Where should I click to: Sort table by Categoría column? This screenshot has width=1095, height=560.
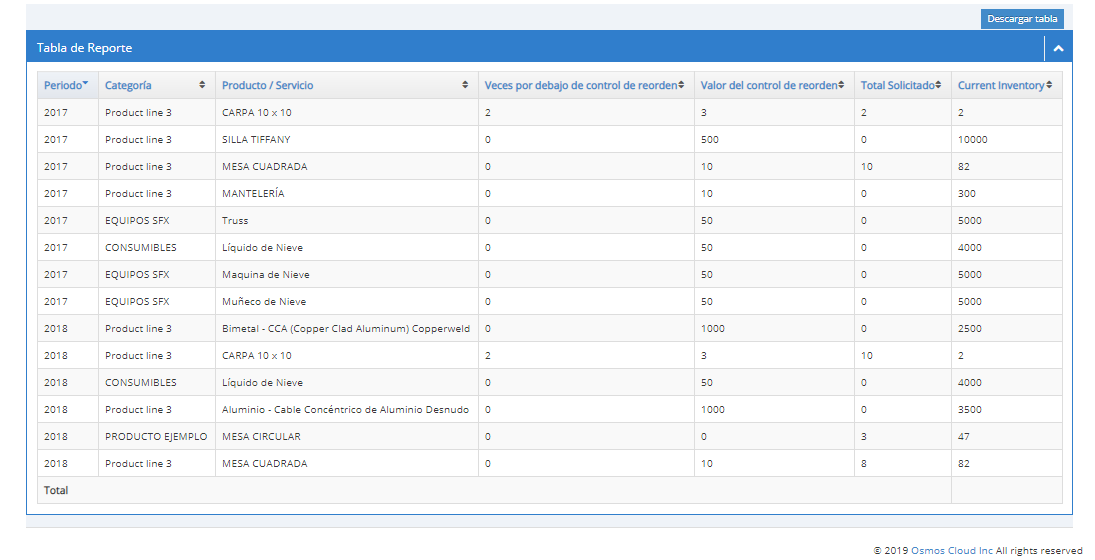(156, 85)
